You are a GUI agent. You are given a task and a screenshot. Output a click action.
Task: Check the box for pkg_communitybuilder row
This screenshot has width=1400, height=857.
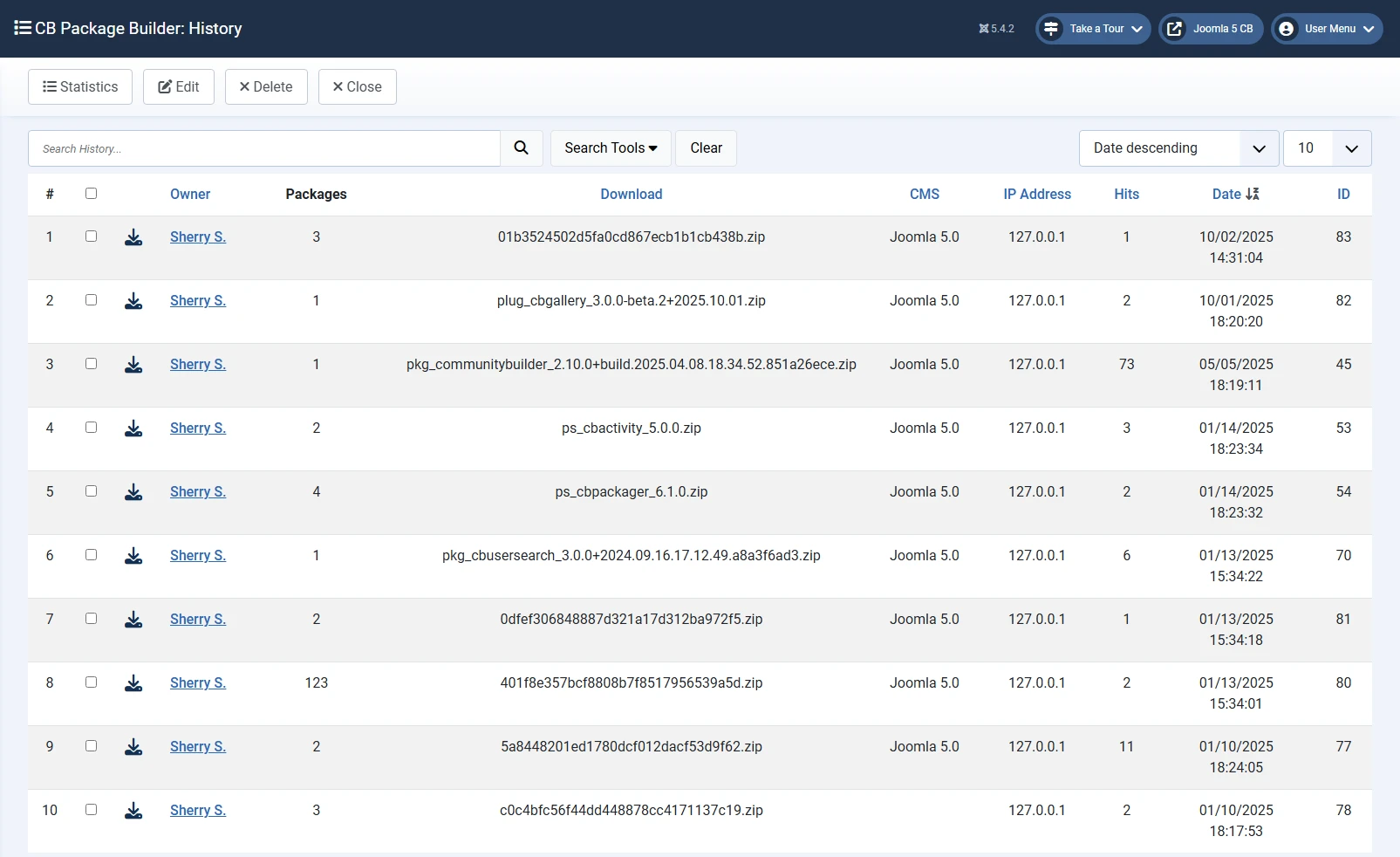click(x=91, y=364)
